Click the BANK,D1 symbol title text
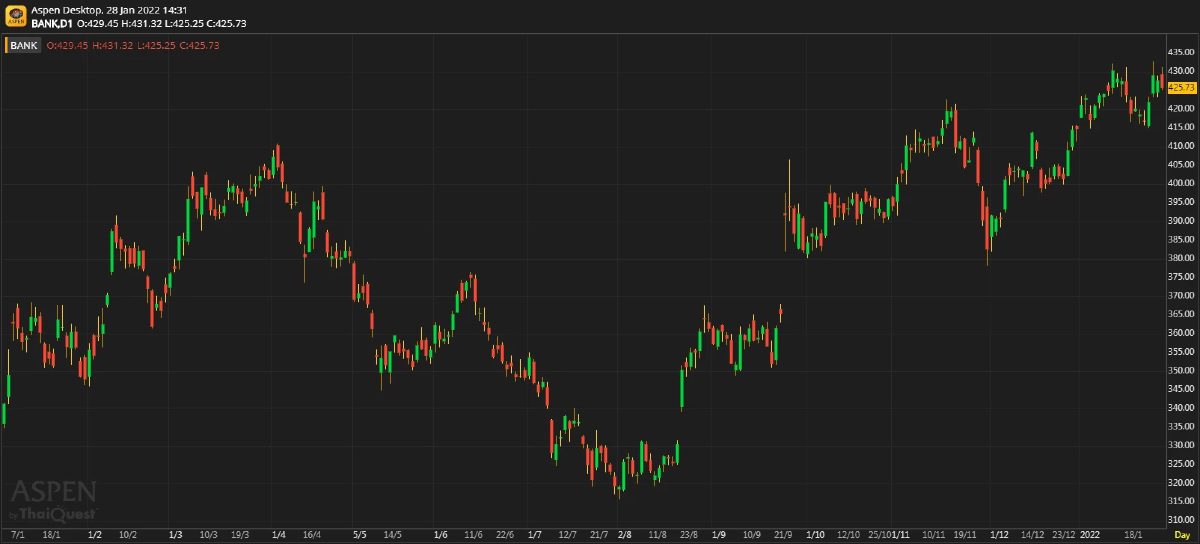The height and width of the screenshot is (544, 1200). (x=52, y=23)
